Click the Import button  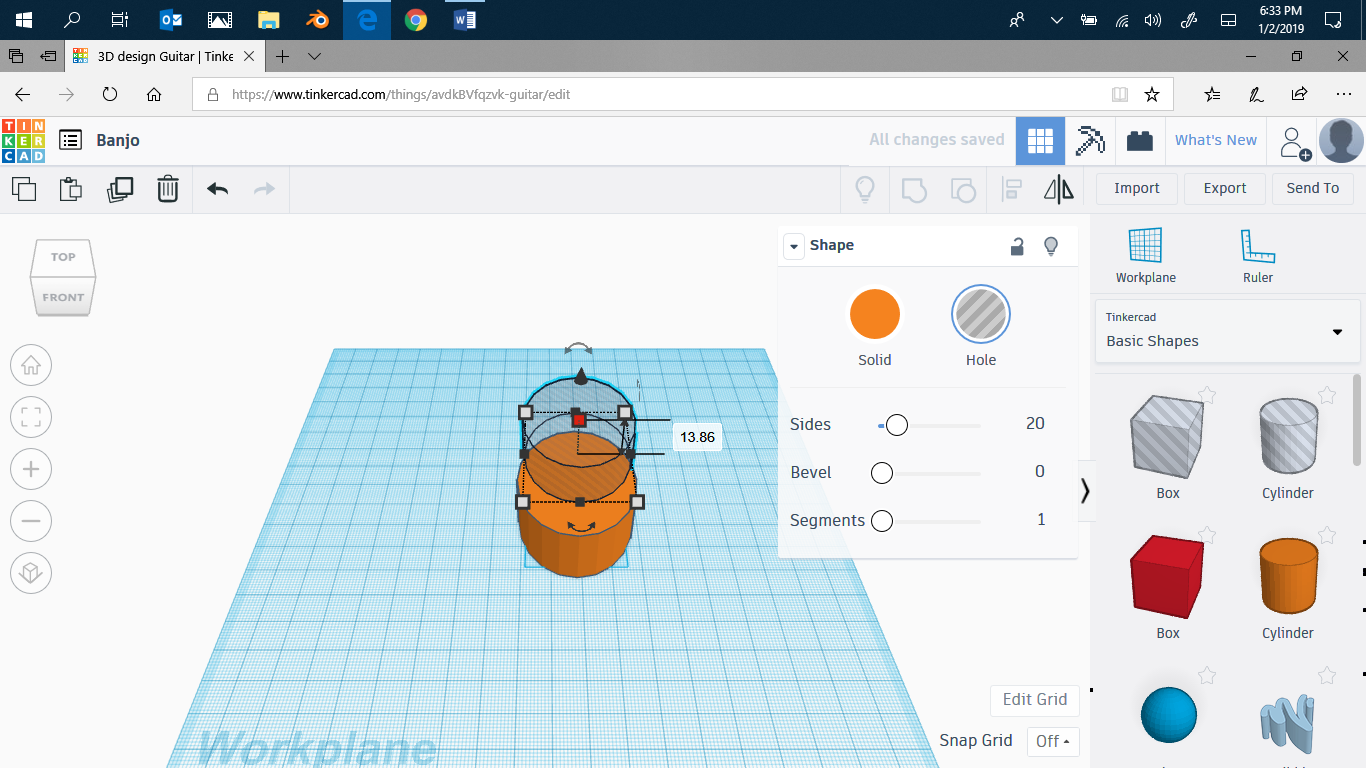point(1137,188)
